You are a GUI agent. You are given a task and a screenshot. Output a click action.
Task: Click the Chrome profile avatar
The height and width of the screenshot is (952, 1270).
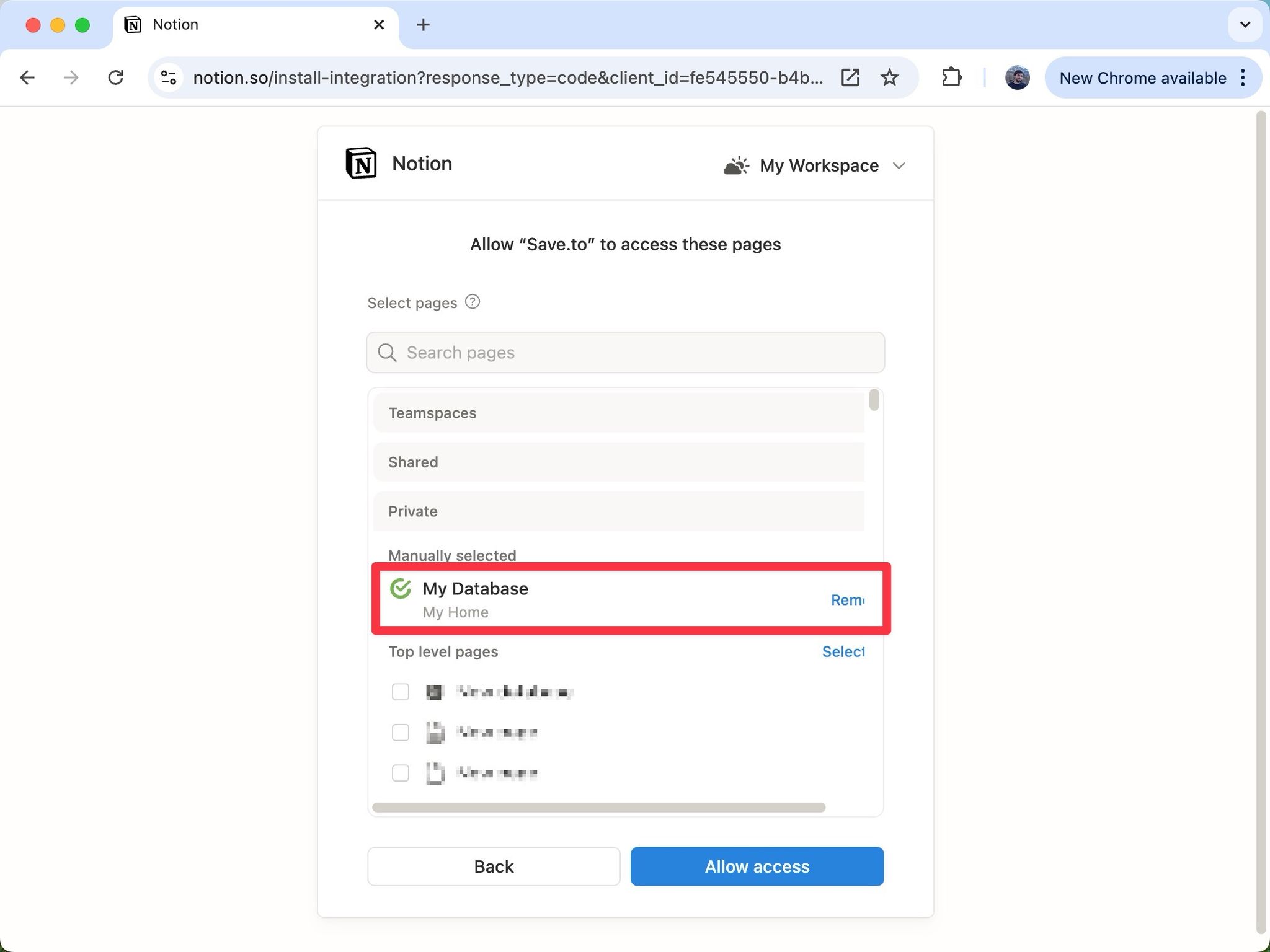(1017, 77)
